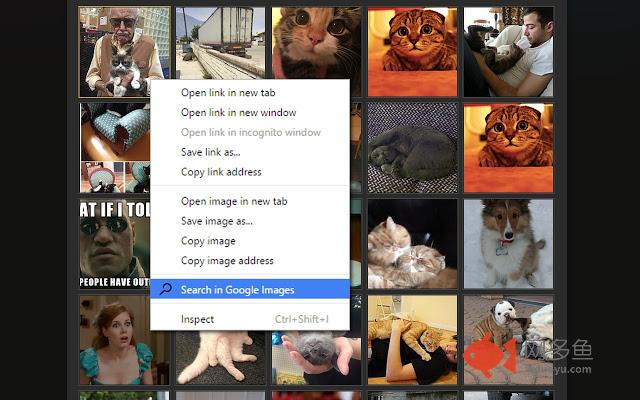
Task: Choose Copy image address option
Action: [x=227, y=261]
